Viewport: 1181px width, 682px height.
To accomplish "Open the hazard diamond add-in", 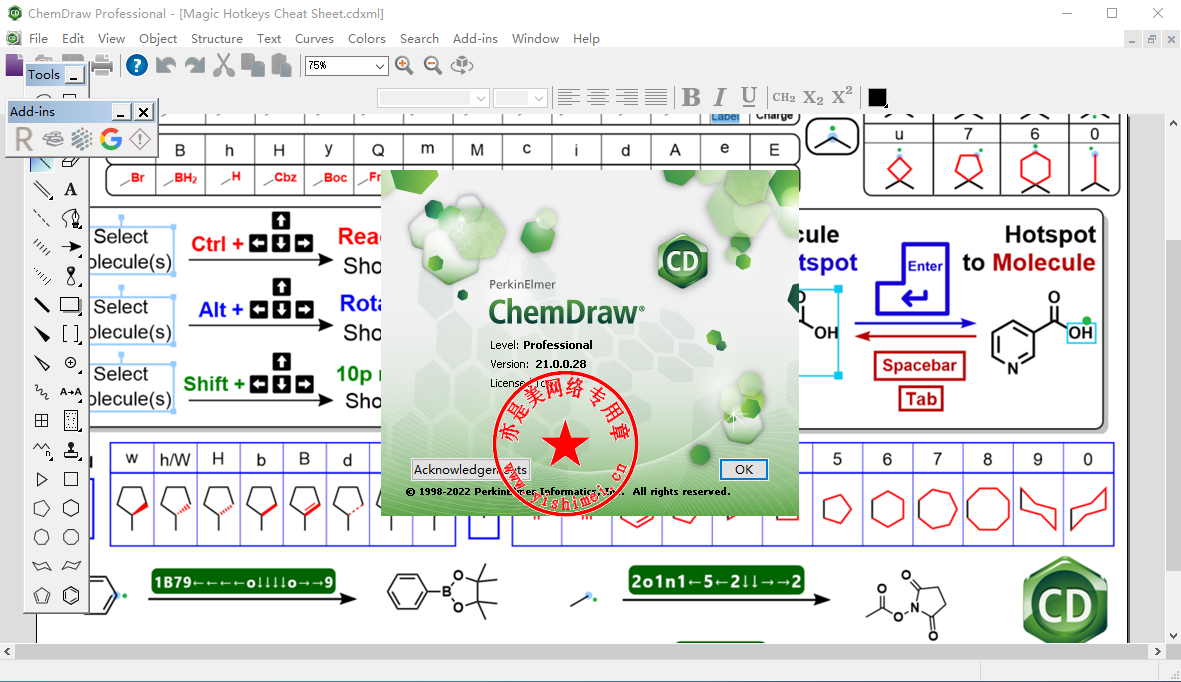I will pos(139,139).
